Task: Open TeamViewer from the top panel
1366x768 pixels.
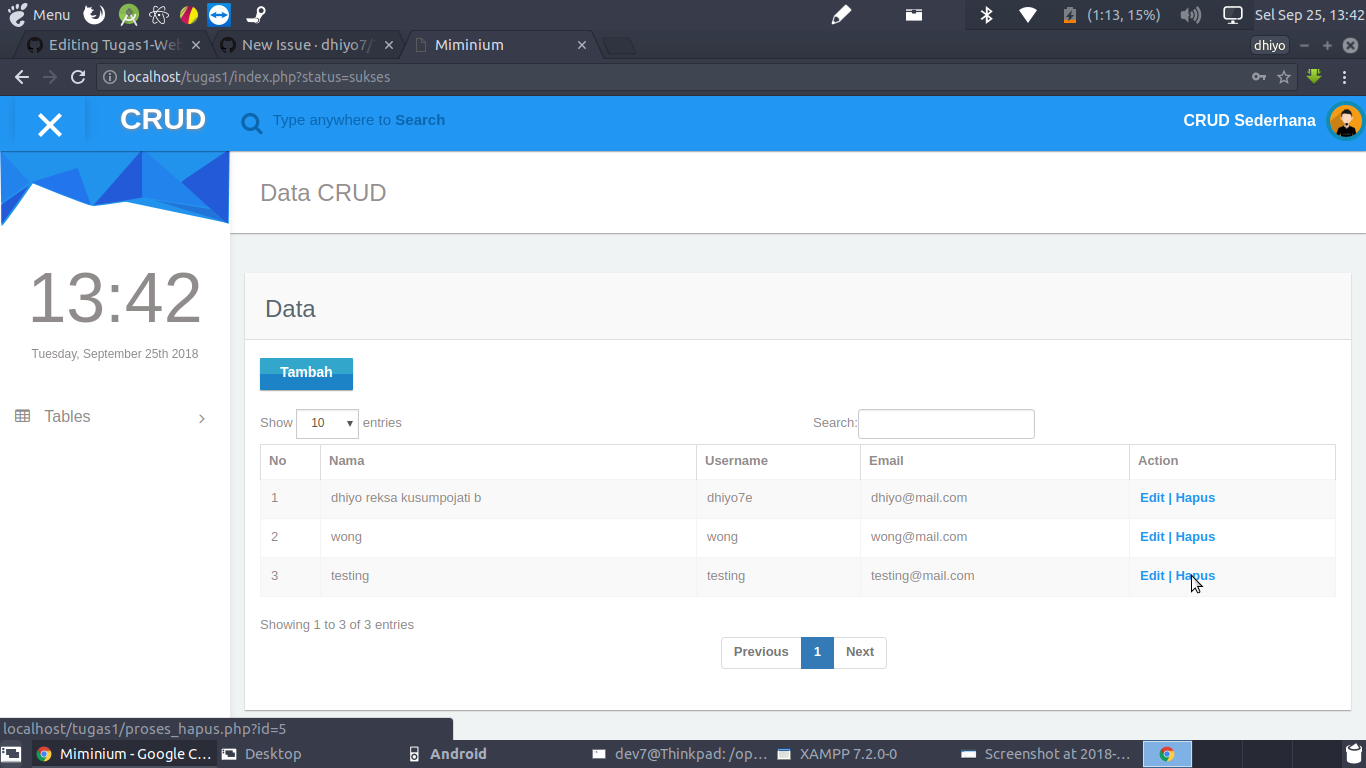Action: coord(219,14)
